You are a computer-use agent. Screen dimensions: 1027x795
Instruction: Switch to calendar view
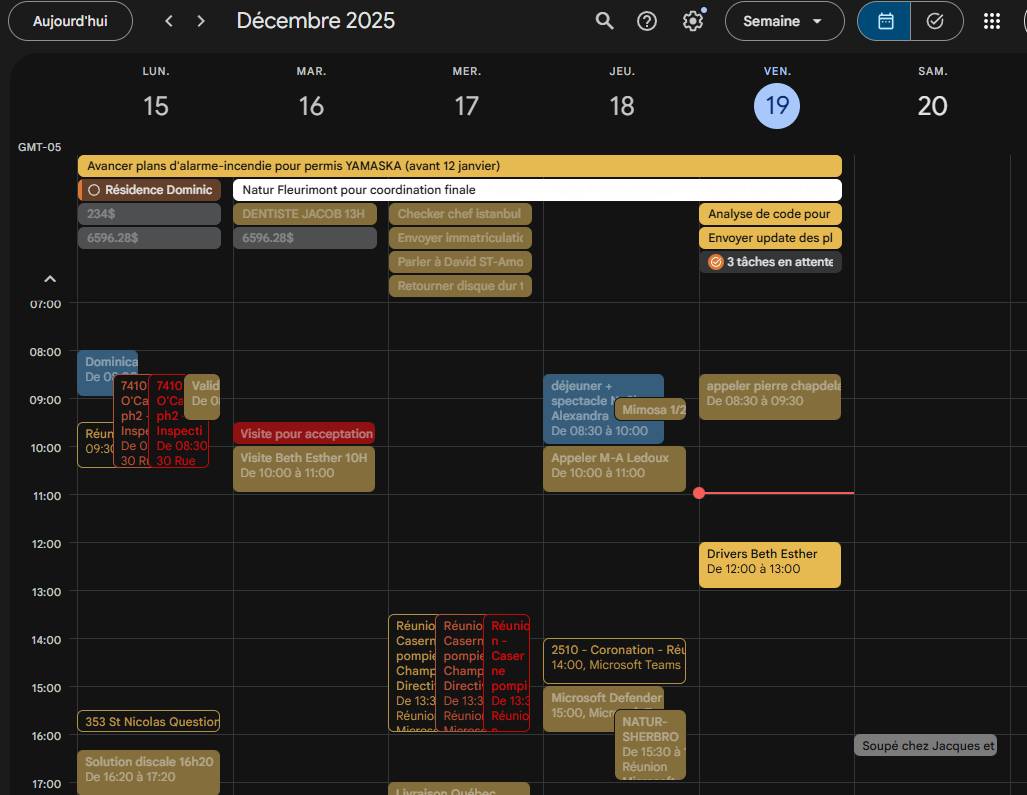pyautogui.click(x=884, y=21)
